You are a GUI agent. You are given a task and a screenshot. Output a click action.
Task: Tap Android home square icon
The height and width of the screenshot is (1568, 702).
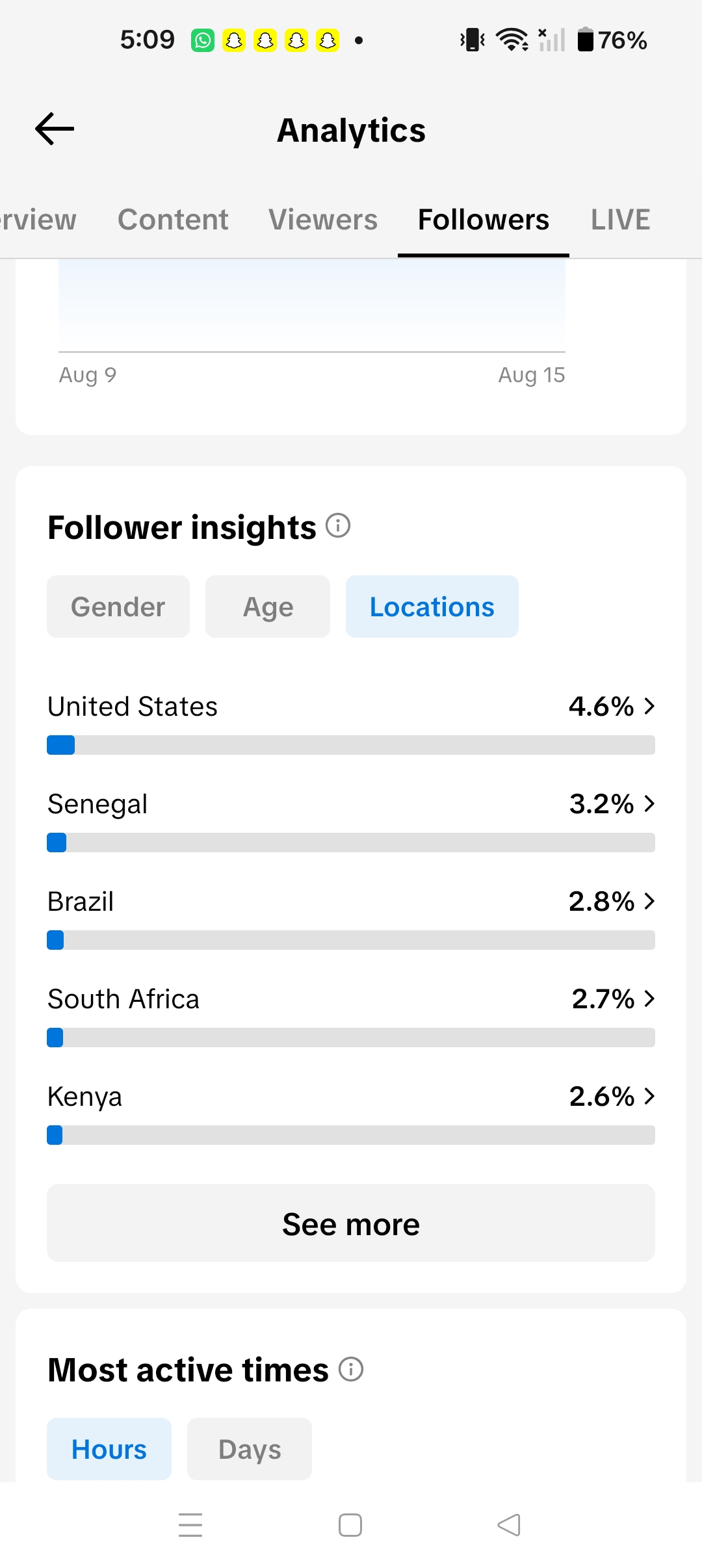[350, 1524]
